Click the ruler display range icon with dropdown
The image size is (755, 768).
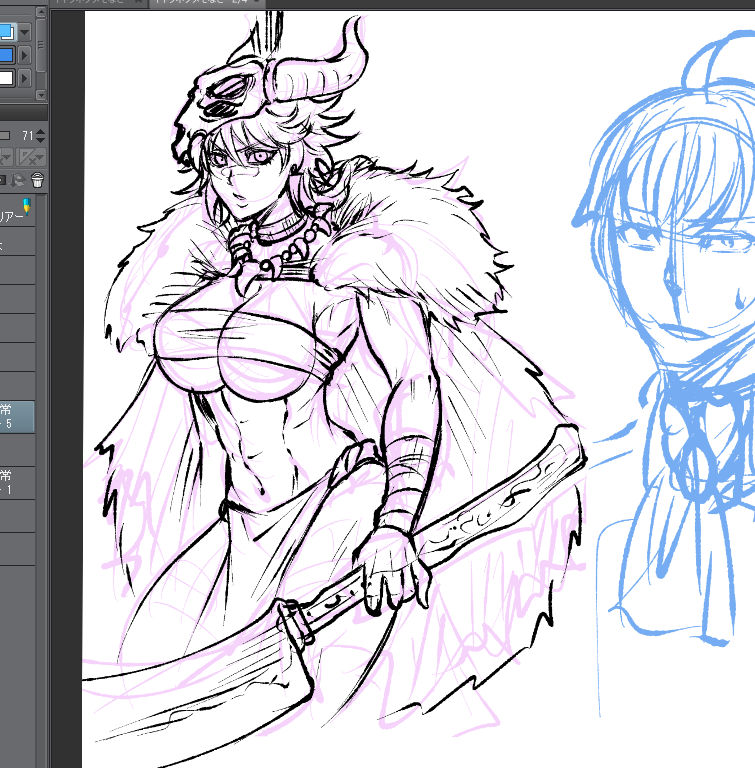coord(32,157)
